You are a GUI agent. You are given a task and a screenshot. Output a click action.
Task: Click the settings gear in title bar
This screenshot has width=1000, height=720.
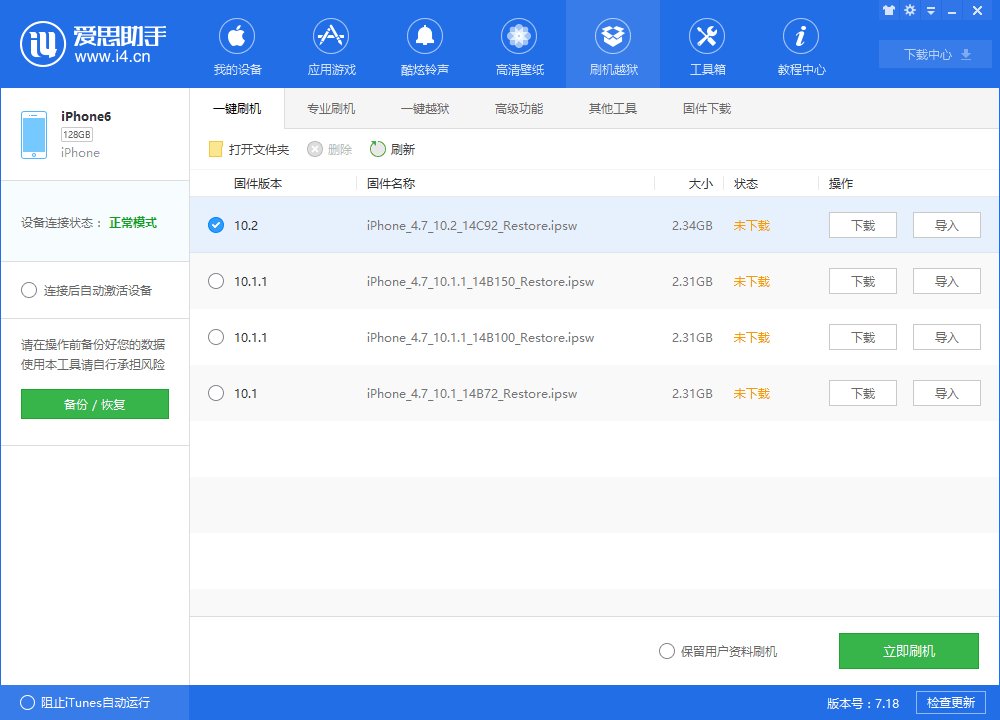pyautogui.click(x=909, y=9)
